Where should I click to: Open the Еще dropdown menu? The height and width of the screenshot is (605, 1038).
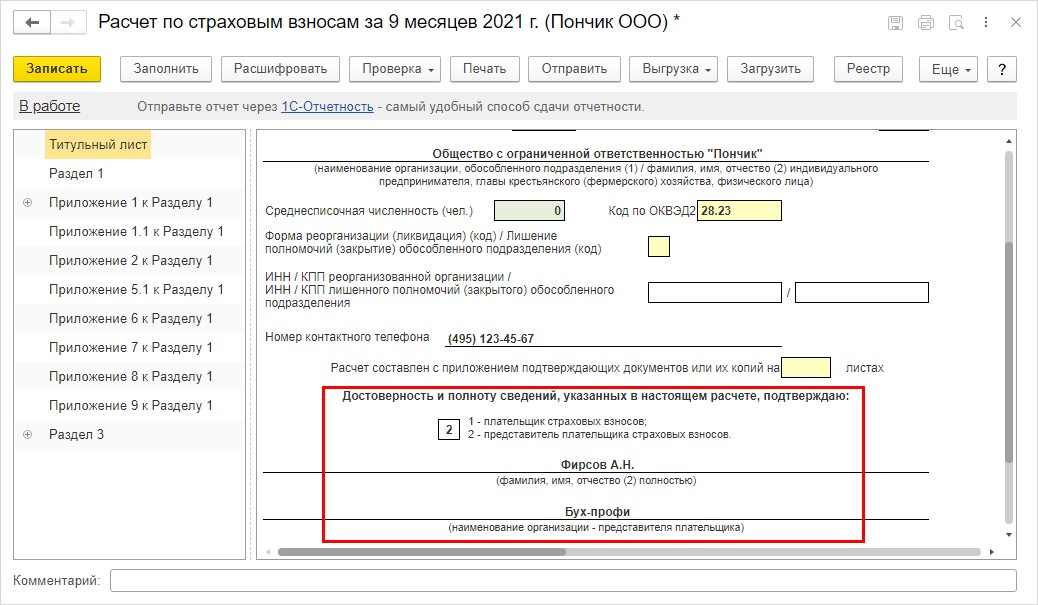pyautogui.click(x=949, y=69)
